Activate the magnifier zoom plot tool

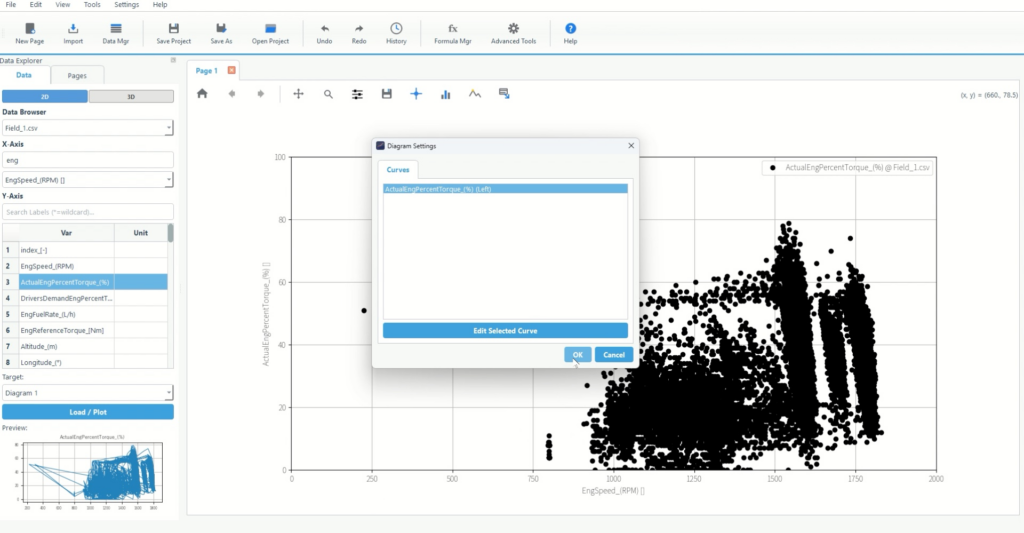[328, 94]
